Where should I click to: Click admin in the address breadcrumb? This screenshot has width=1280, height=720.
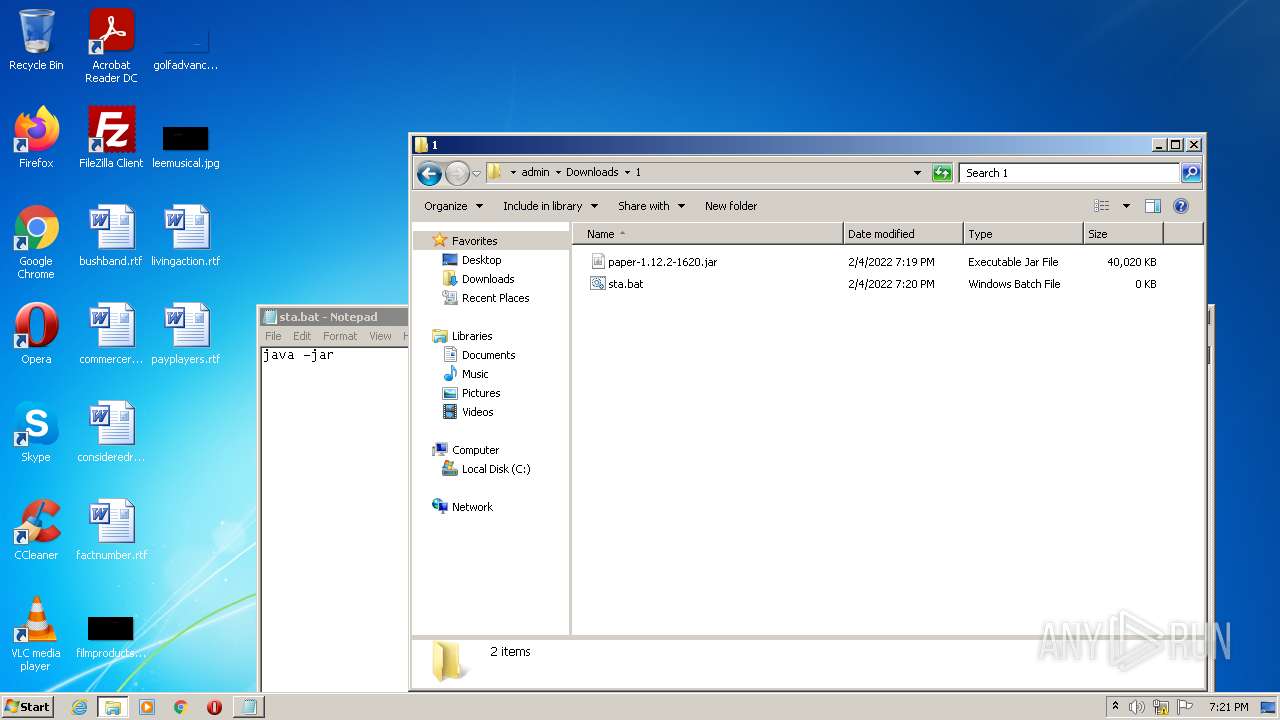pos(535,172)
